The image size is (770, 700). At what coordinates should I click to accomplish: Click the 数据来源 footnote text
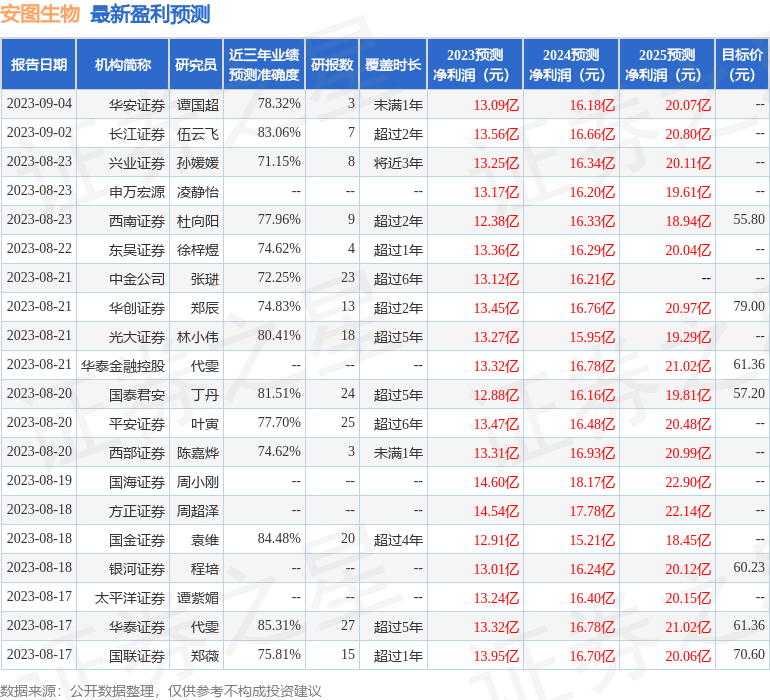pos(161,691)
